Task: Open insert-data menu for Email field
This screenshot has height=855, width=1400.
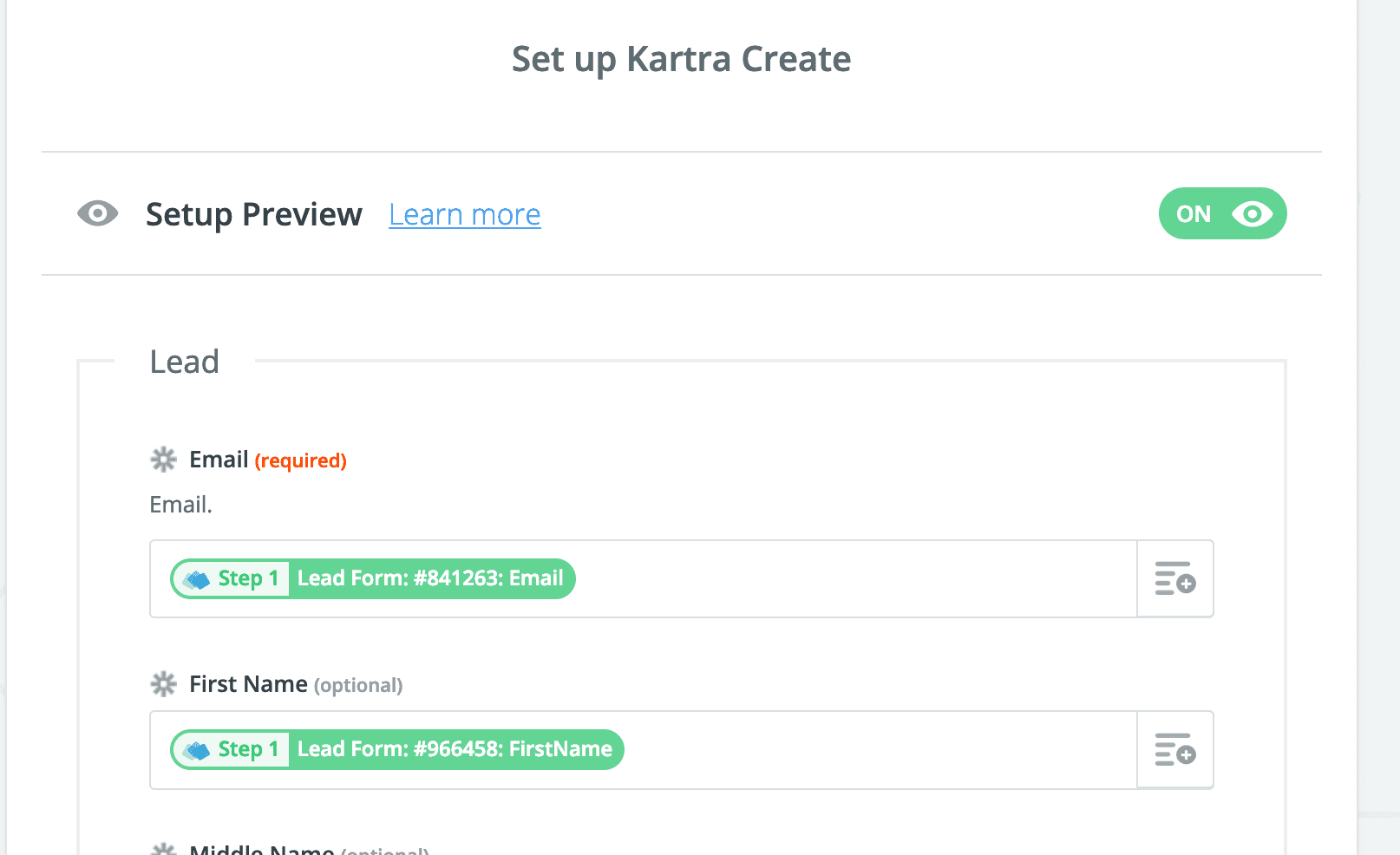Action: point(1175,578)
